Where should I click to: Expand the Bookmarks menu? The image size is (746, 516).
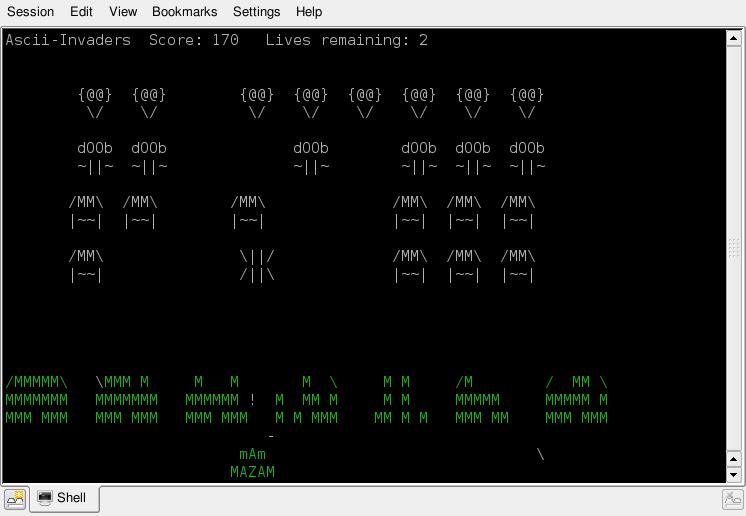pos(183,12)
